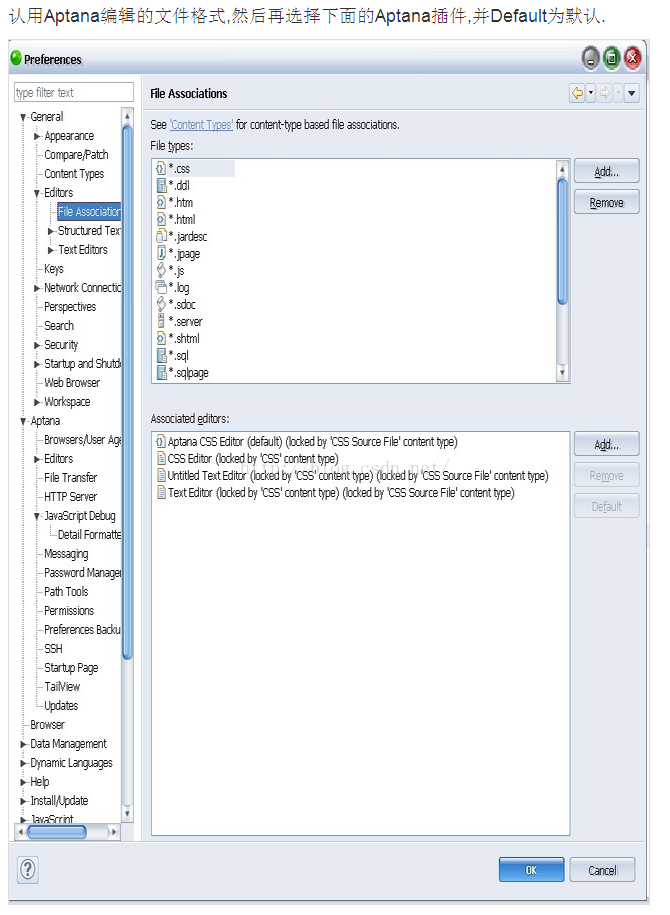Select the *.js file type
This screenshot has width=670, height=915.
point(170,270)
